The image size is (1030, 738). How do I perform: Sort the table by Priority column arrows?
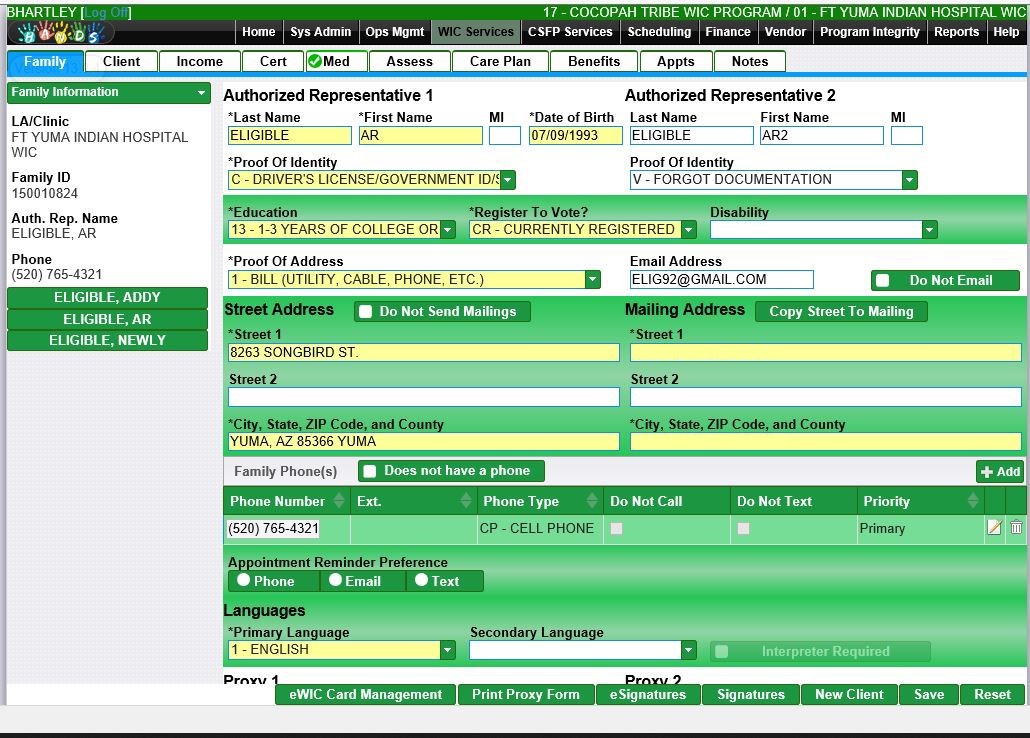coord(972,501)
